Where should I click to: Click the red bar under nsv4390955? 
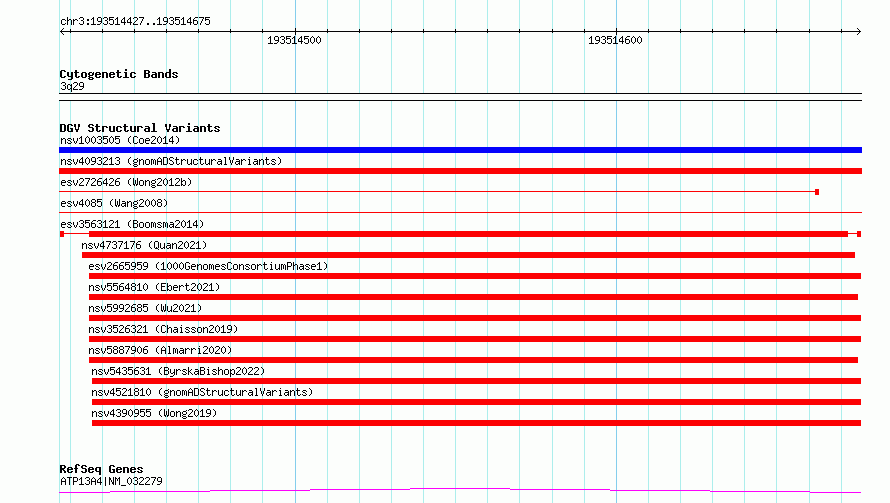coord(476,423)
